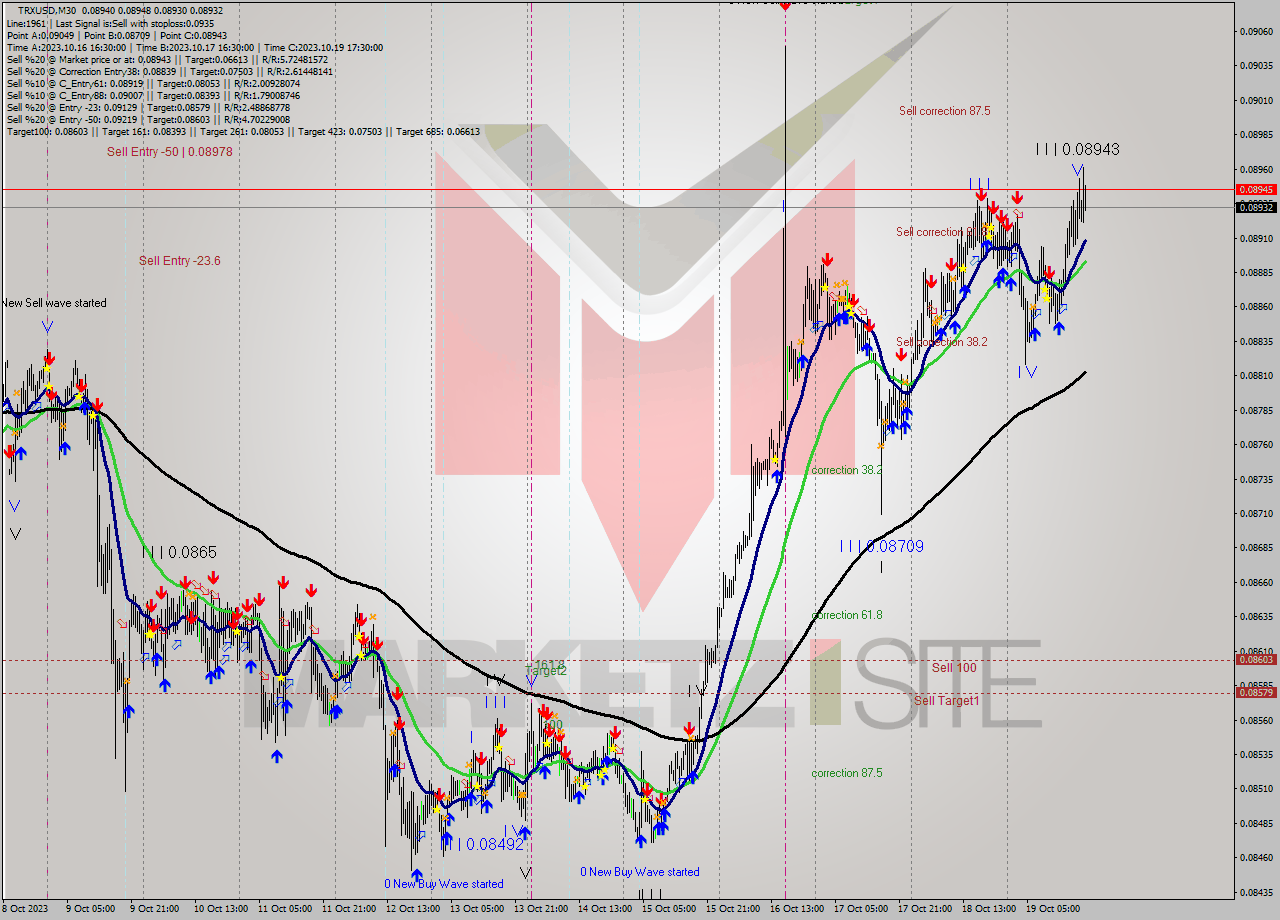The height and width of the screenshot is (920, 1280).
Task: Click the 'Sell correction 87.5' label
Action: click(945, 111)
